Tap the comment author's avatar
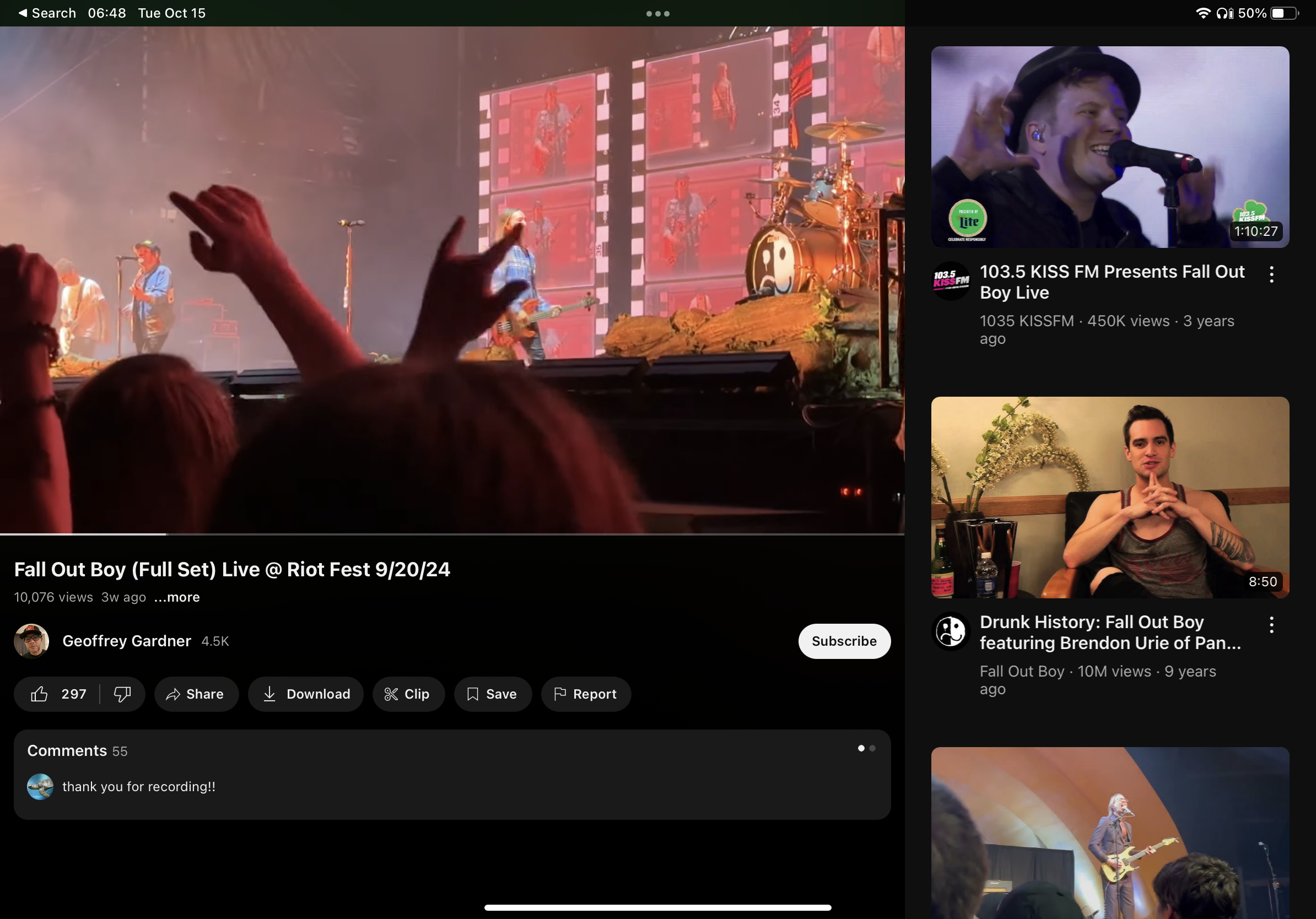 pos(40,787)
